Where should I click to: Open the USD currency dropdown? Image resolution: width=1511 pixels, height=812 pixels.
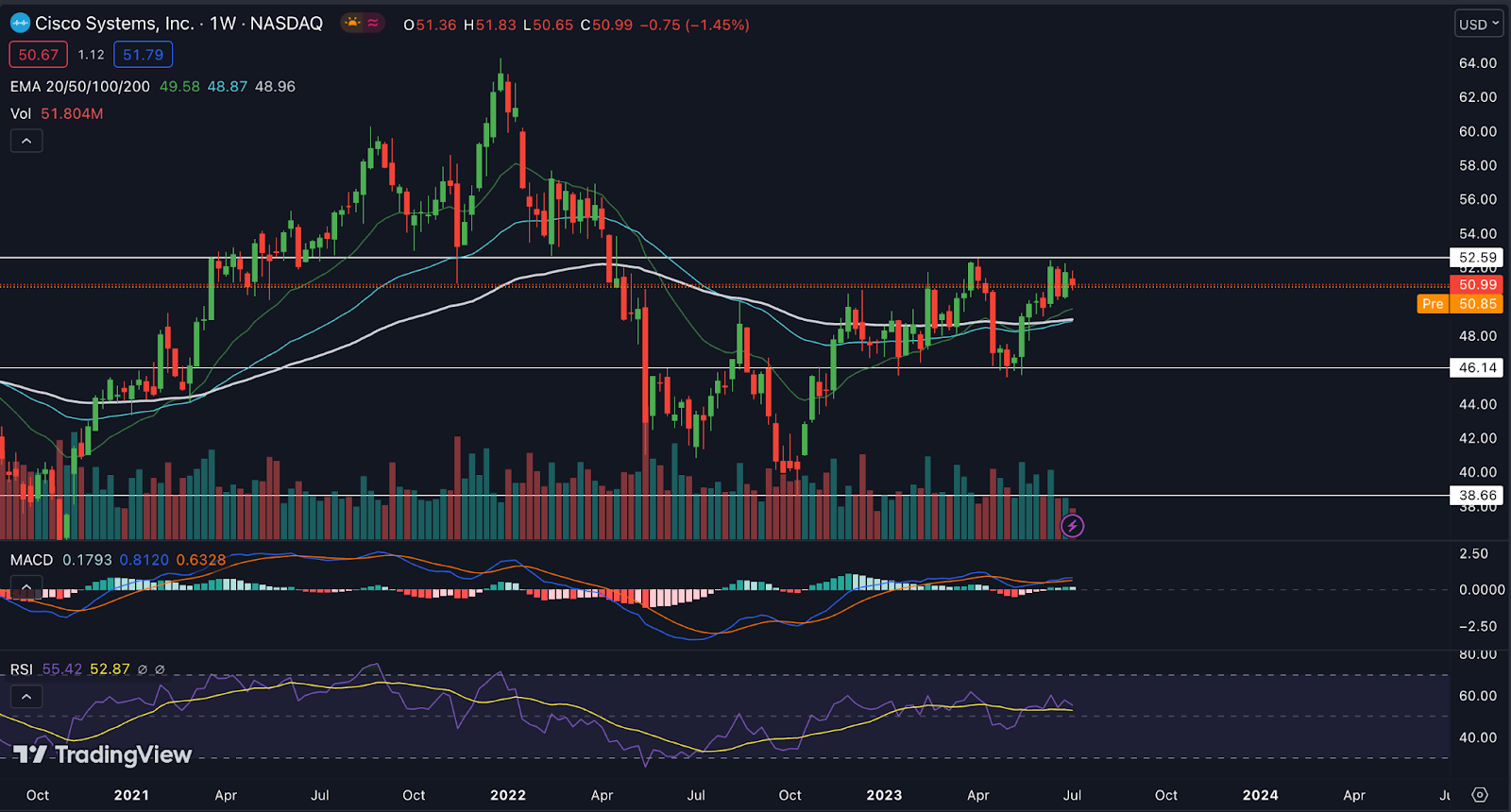click(1478, 25)
